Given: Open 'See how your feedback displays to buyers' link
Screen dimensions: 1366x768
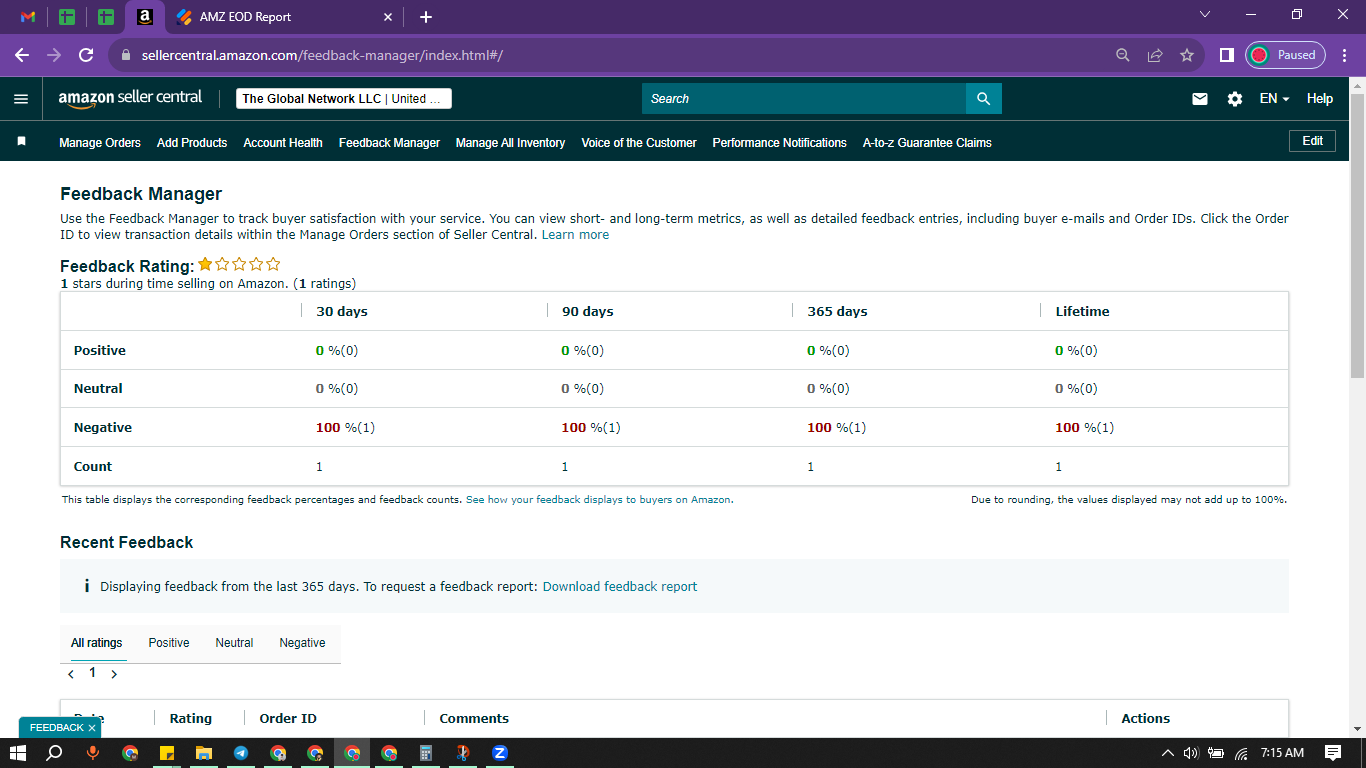Looking at the screenshot, I should [599, 500].
